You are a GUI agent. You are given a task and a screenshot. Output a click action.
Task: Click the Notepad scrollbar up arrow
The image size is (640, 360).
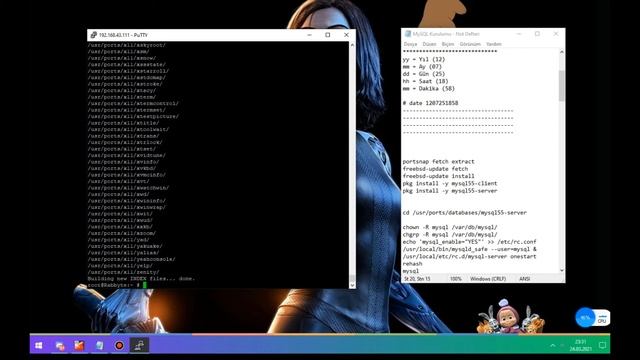coord(562,52)
